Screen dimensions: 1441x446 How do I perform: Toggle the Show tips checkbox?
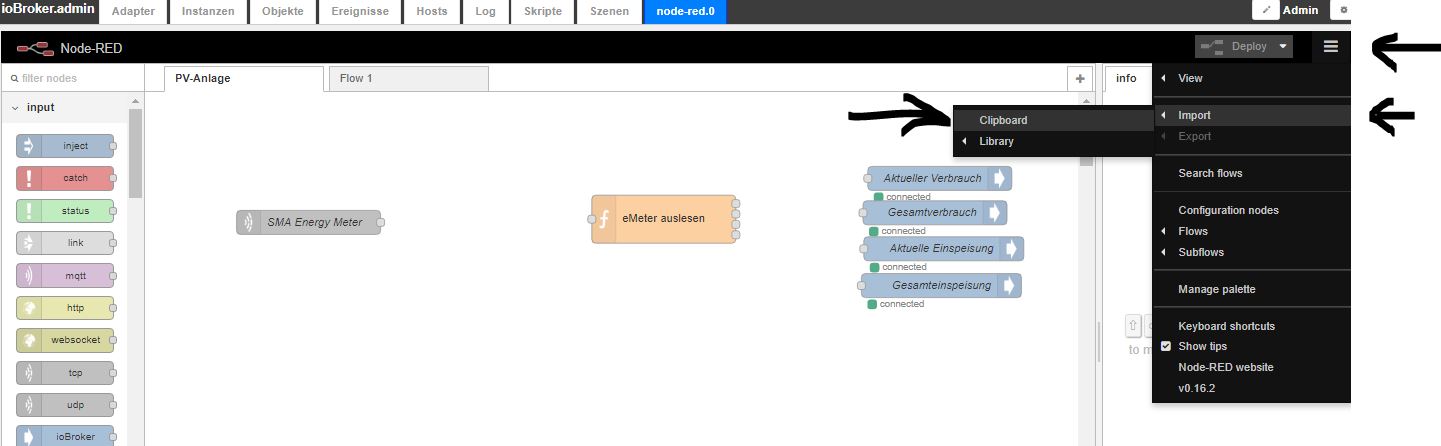click(x=1166, y=346)
